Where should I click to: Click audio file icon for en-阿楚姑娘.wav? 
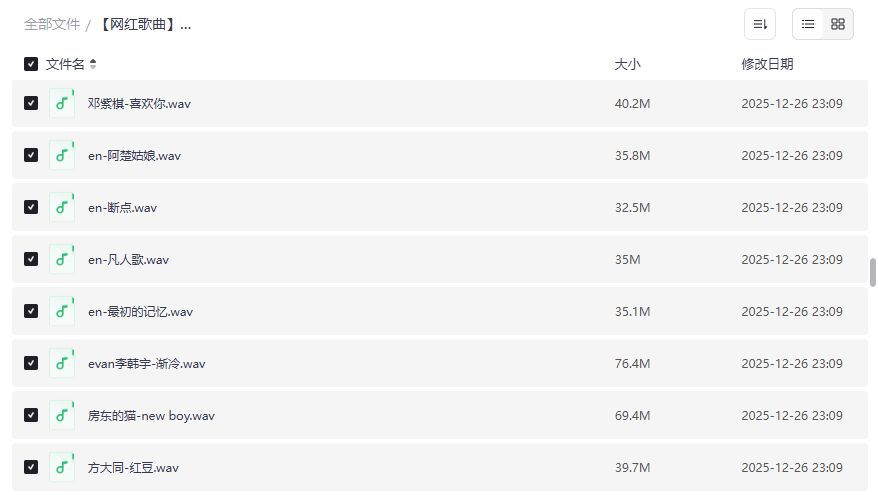point(62,155)
